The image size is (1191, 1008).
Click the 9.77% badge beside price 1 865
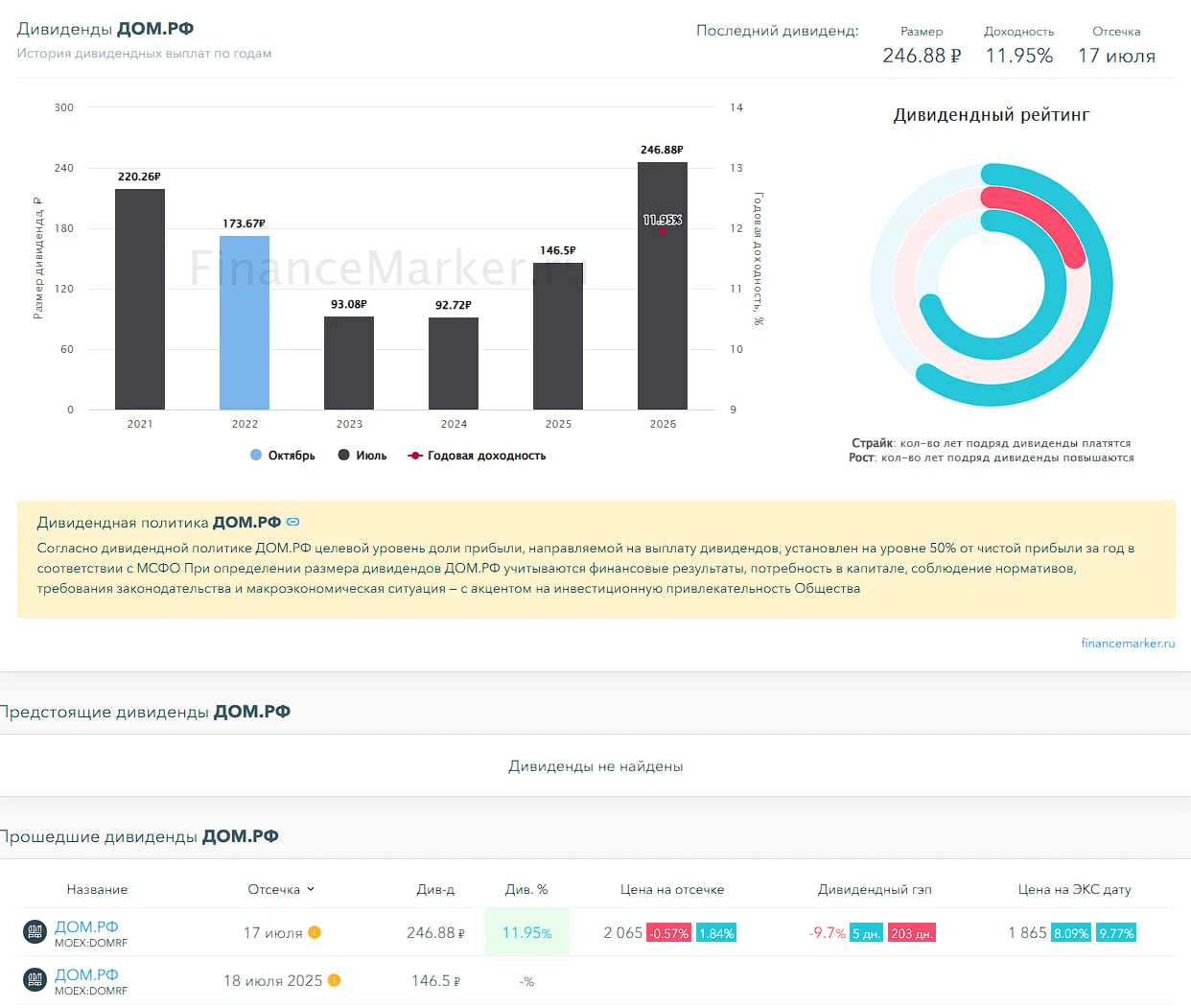[x=1116, y=933]
